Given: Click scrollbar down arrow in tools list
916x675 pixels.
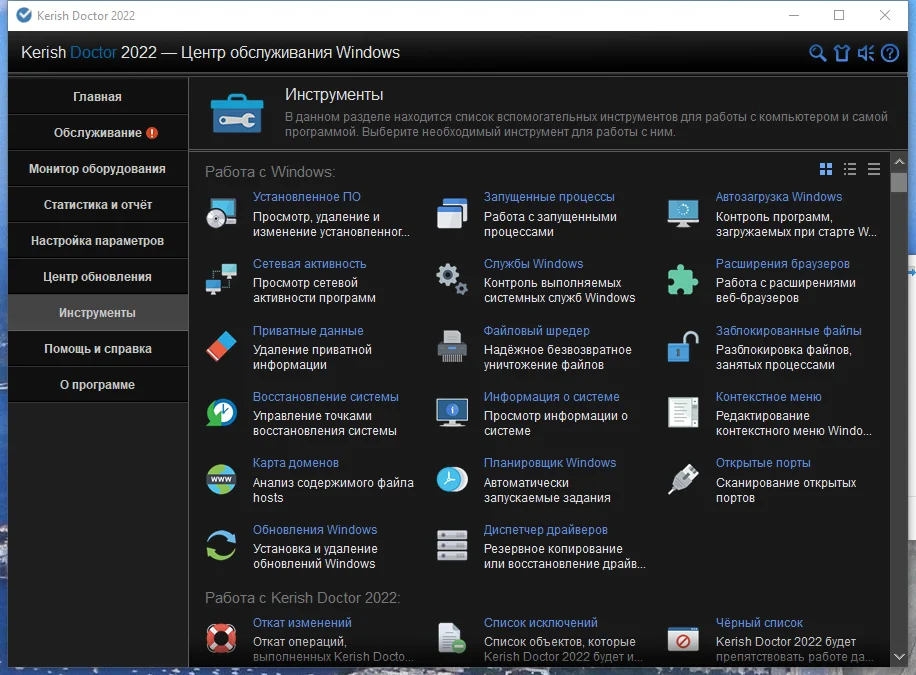Looking at the screenshot, I should click(899, 657).
